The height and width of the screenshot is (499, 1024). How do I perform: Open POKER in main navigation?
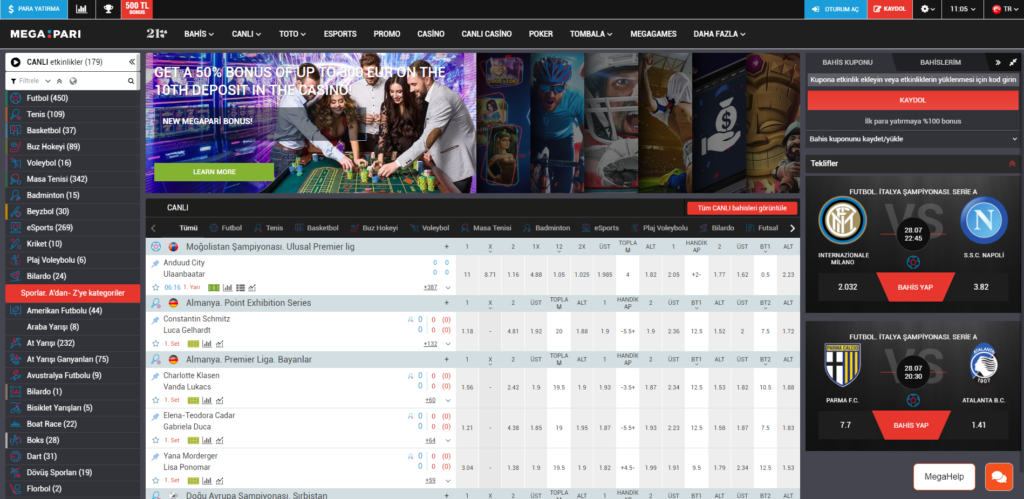click(x=541, y=34)
